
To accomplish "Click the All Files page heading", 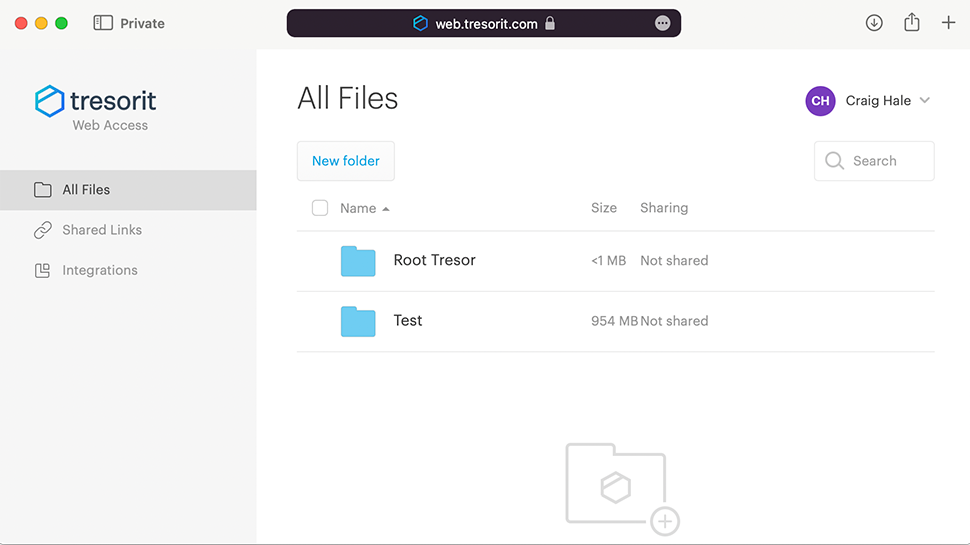I will 348,98.
